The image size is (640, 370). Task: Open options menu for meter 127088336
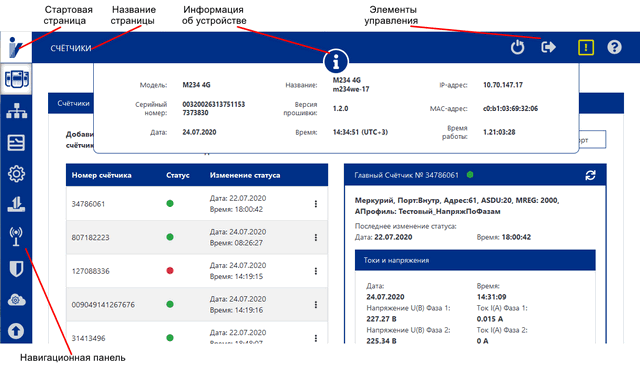(316, 271)
